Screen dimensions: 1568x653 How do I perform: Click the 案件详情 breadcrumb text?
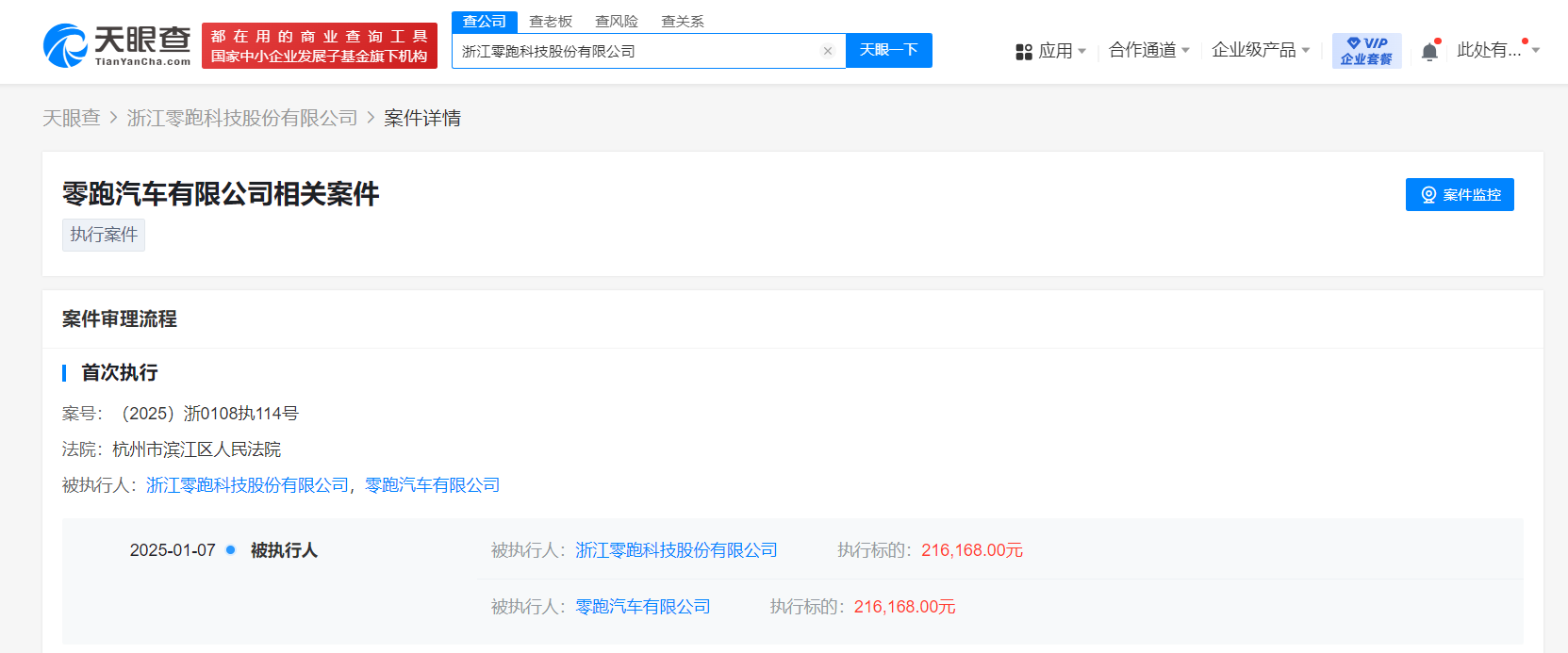tap(422, 118)
